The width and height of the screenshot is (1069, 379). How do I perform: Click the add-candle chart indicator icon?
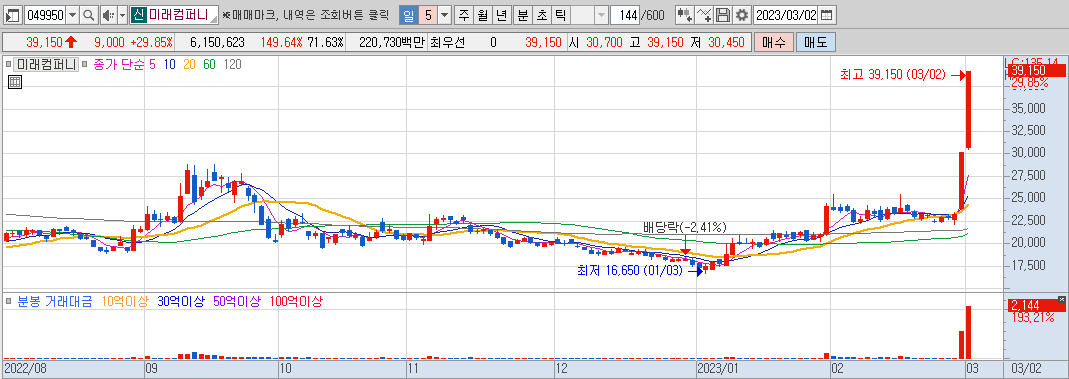684,15
